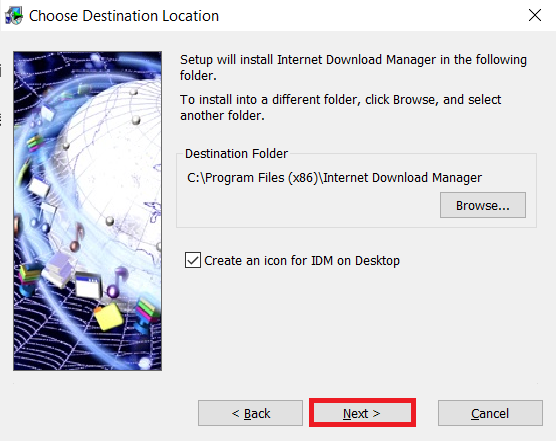
Task: Click the globe installer artwork image
Action: tap(88, 211)
